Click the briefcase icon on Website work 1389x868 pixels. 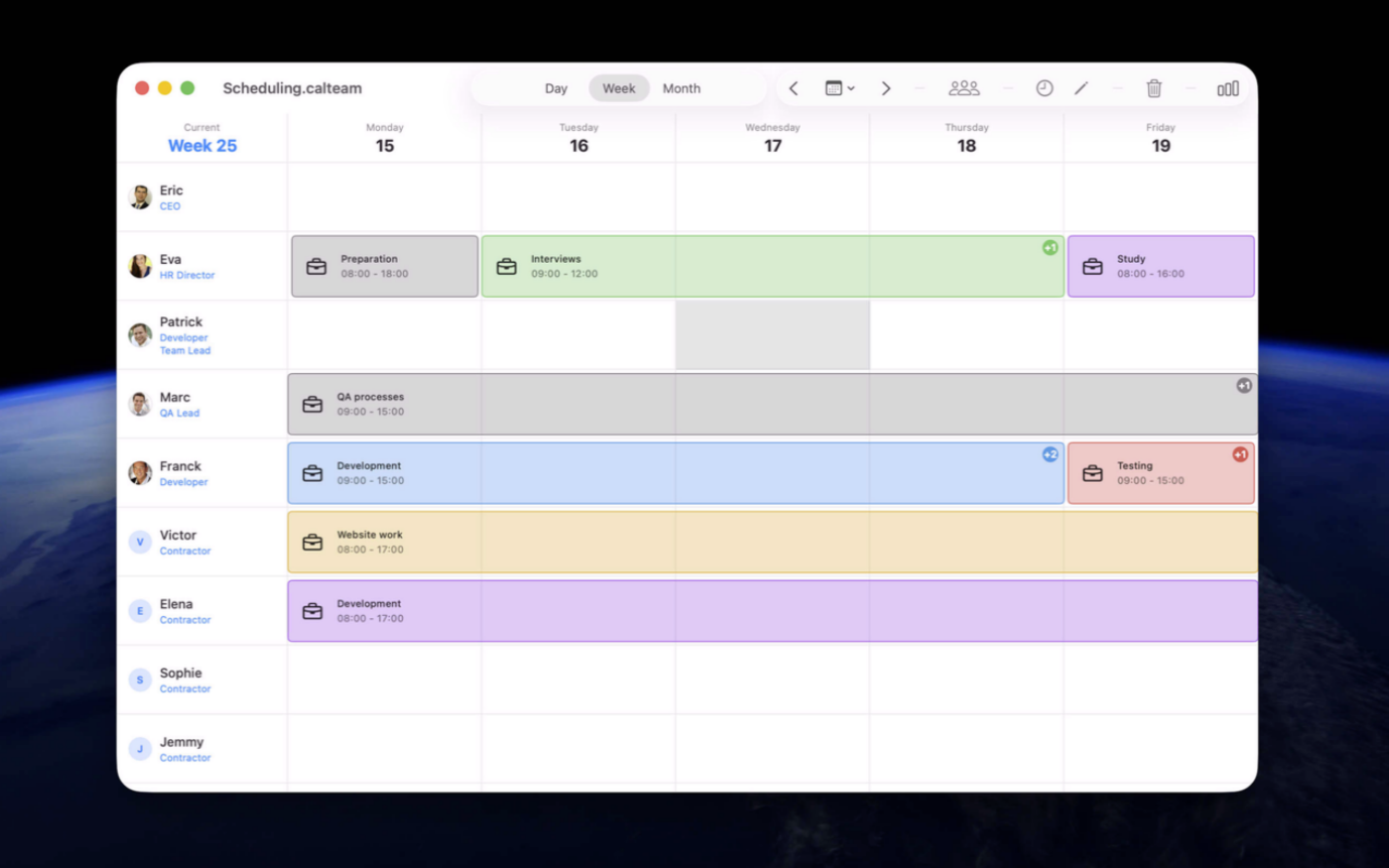[313, 543]
